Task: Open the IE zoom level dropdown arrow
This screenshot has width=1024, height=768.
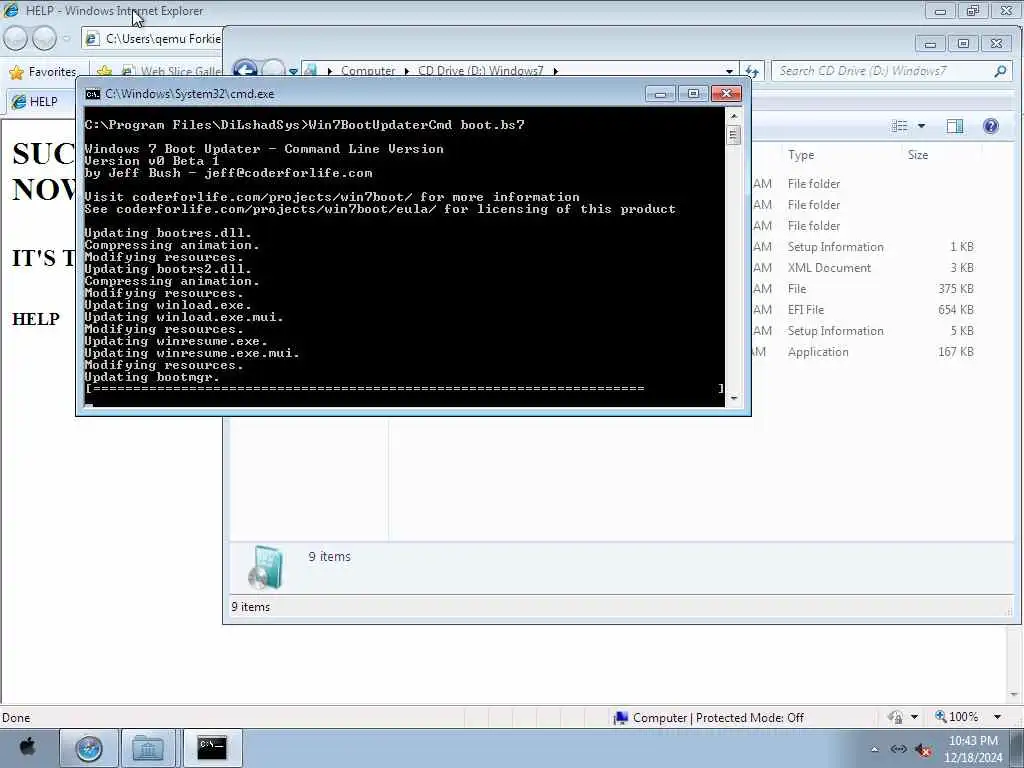Action: click(x=997, y=717)
